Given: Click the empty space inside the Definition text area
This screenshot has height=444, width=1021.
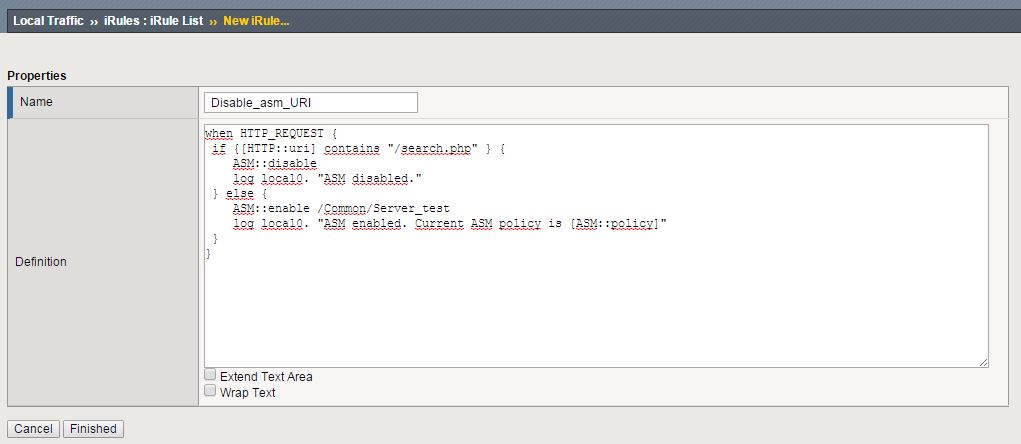Looking at the screenshot, I should click(x=595, y=310).
